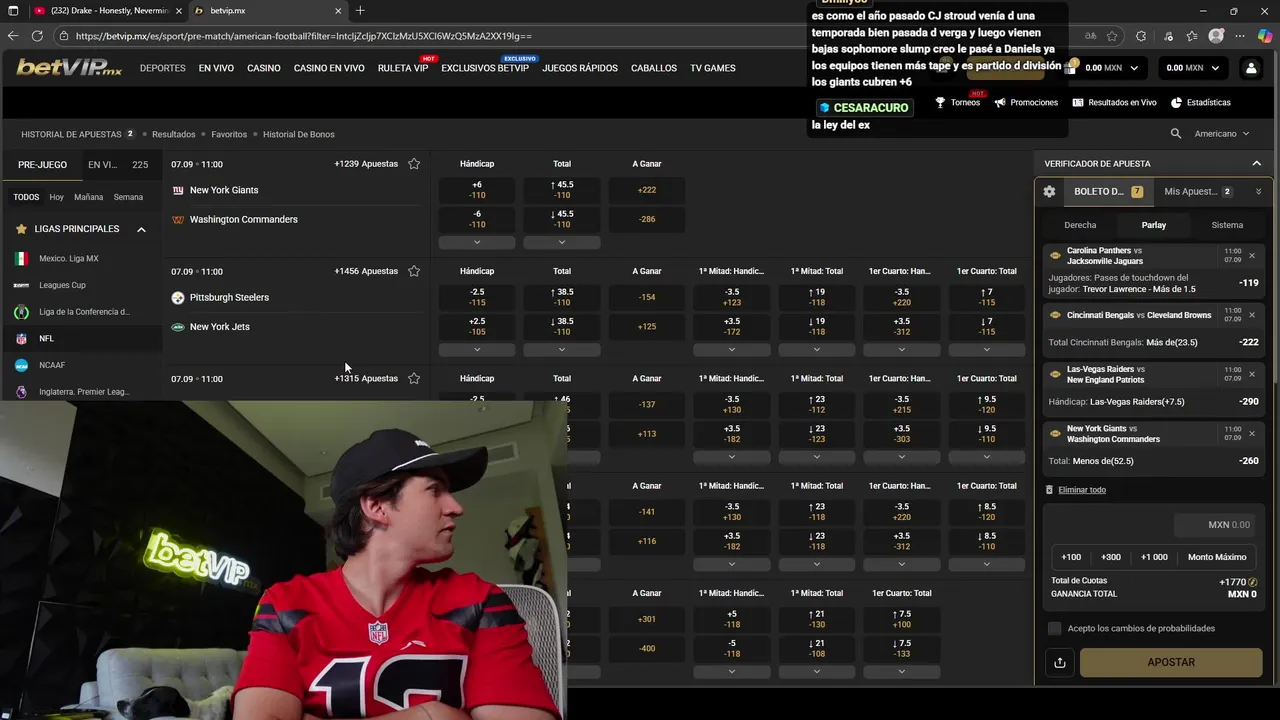Open Promociones megaphone link
The height and width of the screenshot is (720, 1280).
point(1026,102)
